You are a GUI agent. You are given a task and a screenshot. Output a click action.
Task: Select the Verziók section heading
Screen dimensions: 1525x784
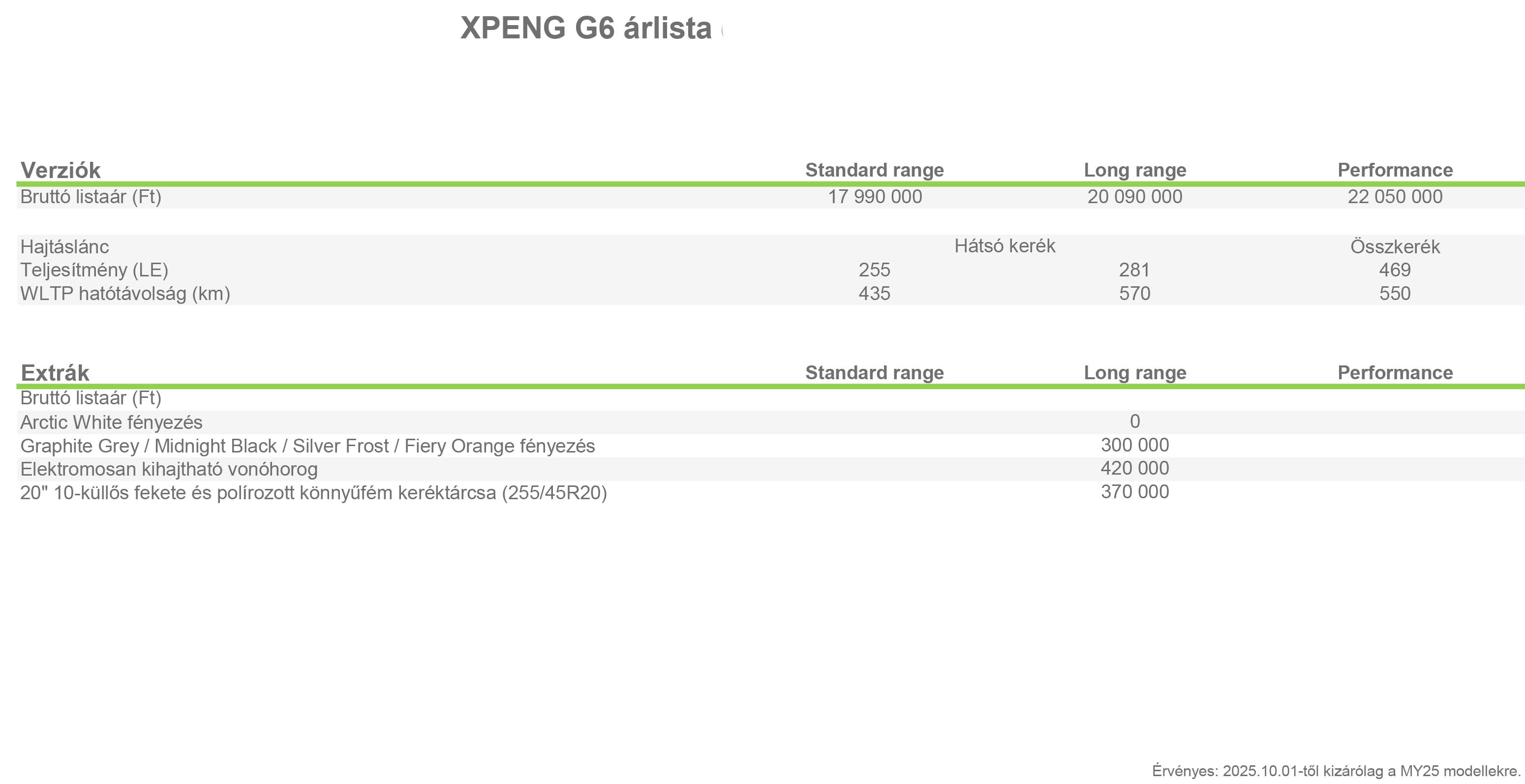point(61,170)
